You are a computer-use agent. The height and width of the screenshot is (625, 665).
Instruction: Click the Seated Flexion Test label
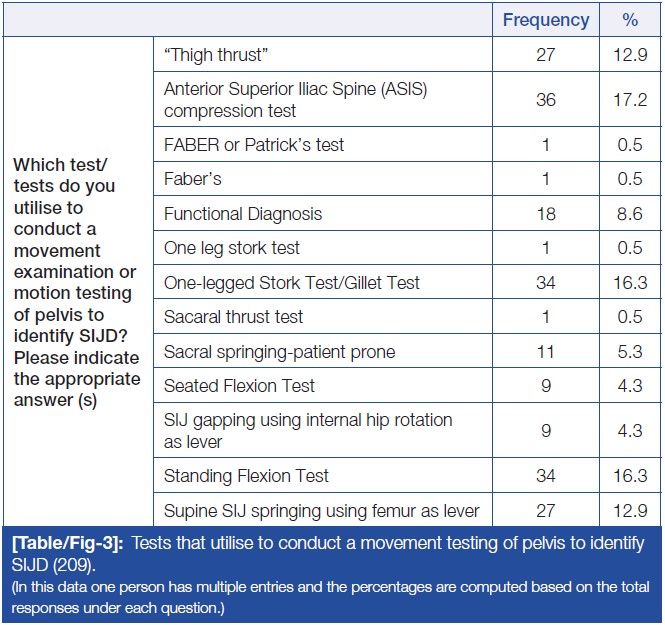(x=240, y=386)
